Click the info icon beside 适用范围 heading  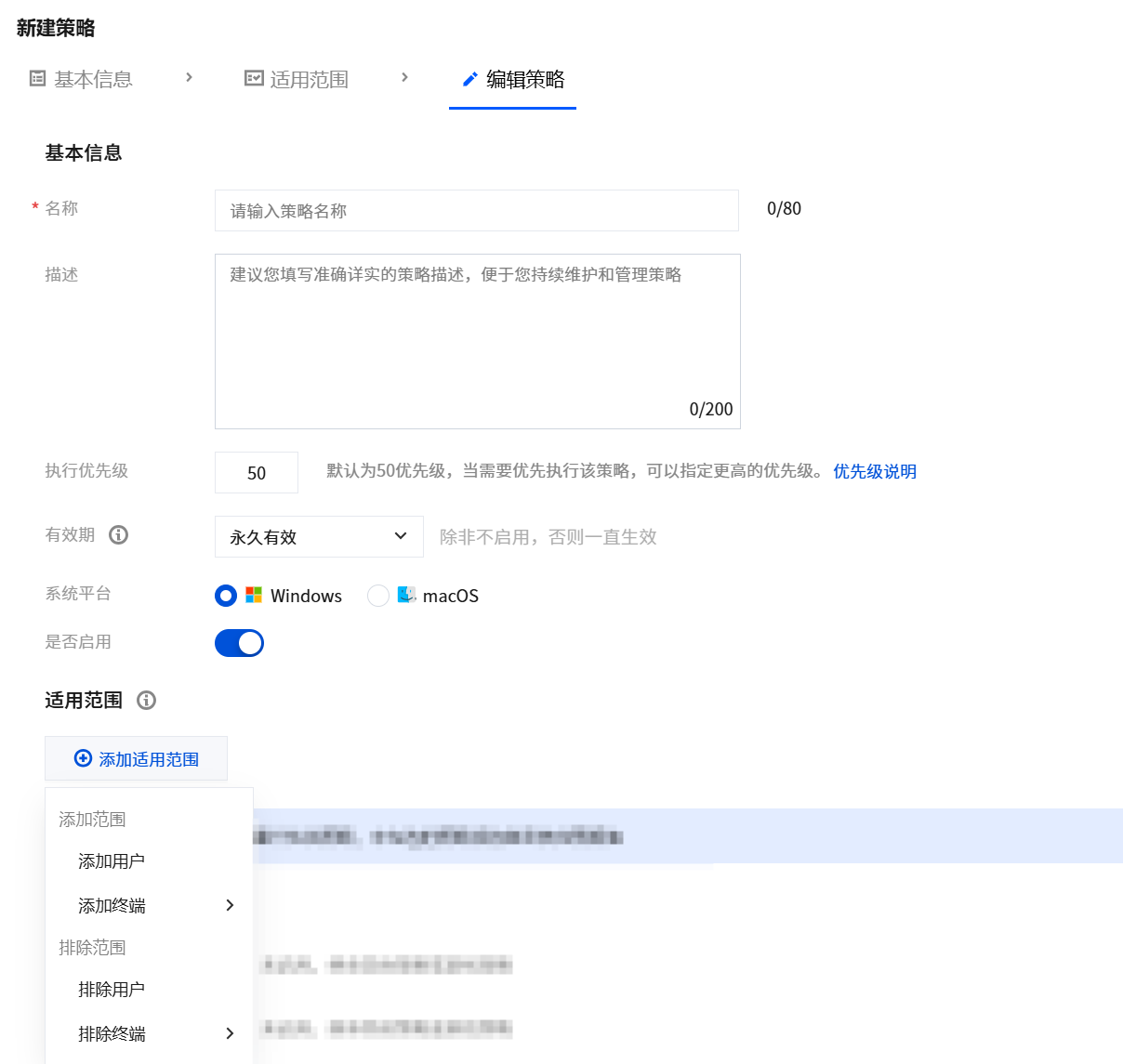click(x=146, y=700)
